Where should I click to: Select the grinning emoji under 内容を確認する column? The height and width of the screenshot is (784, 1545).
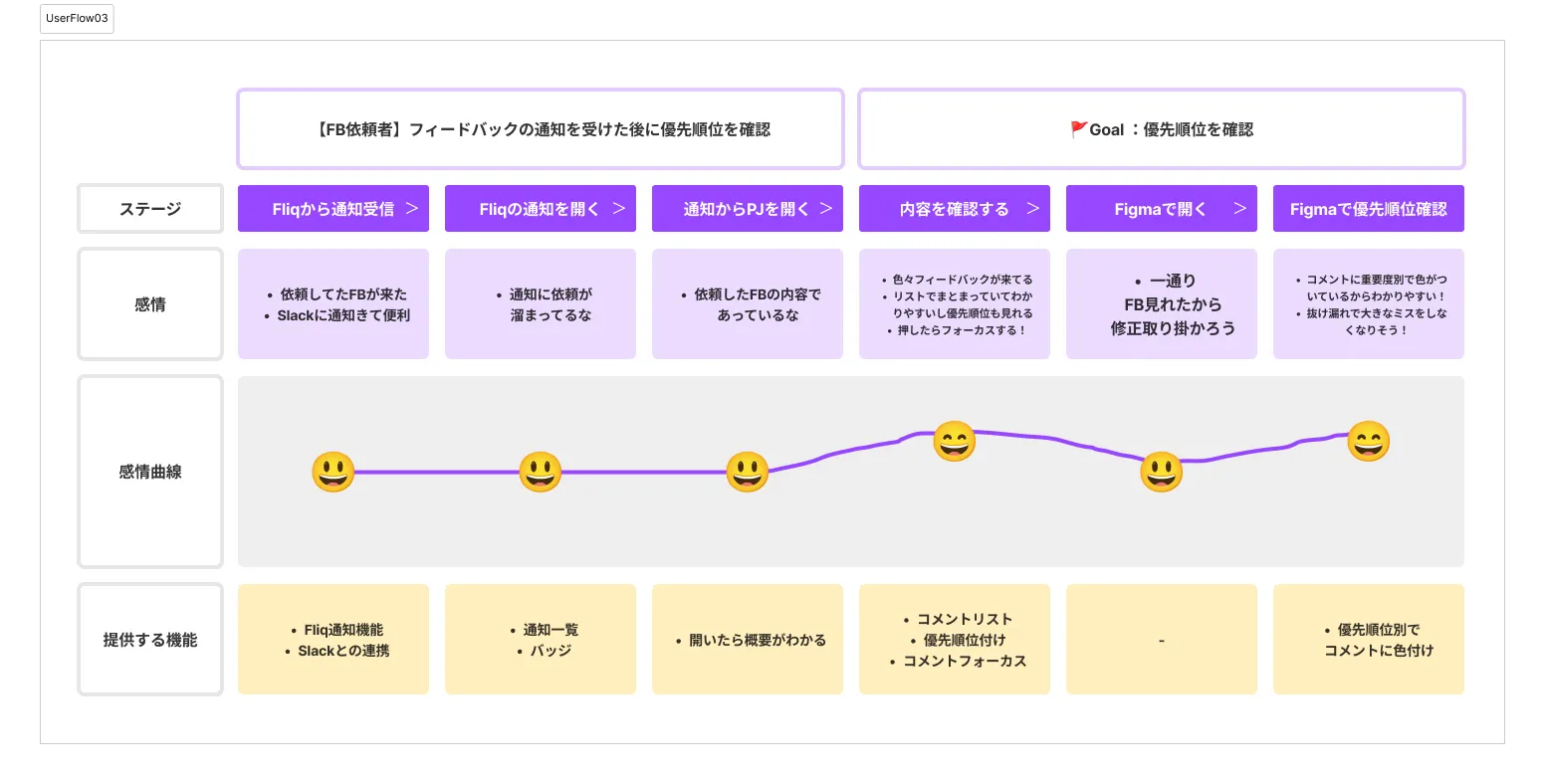[955, 441]
